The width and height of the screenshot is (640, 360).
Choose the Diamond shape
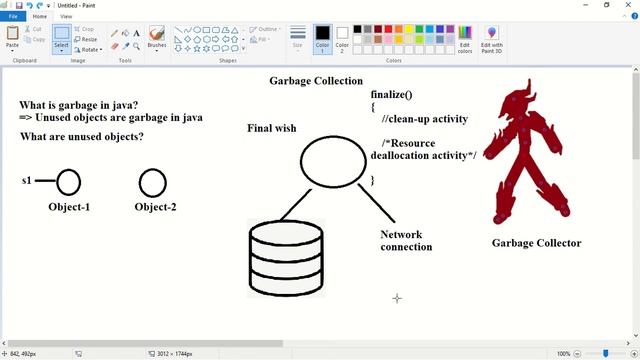[187, 39]
